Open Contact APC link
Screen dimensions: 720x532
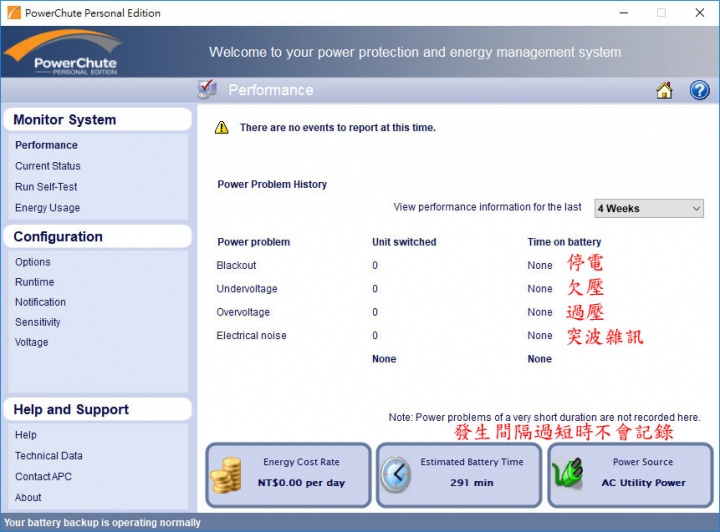click(43, 476)
